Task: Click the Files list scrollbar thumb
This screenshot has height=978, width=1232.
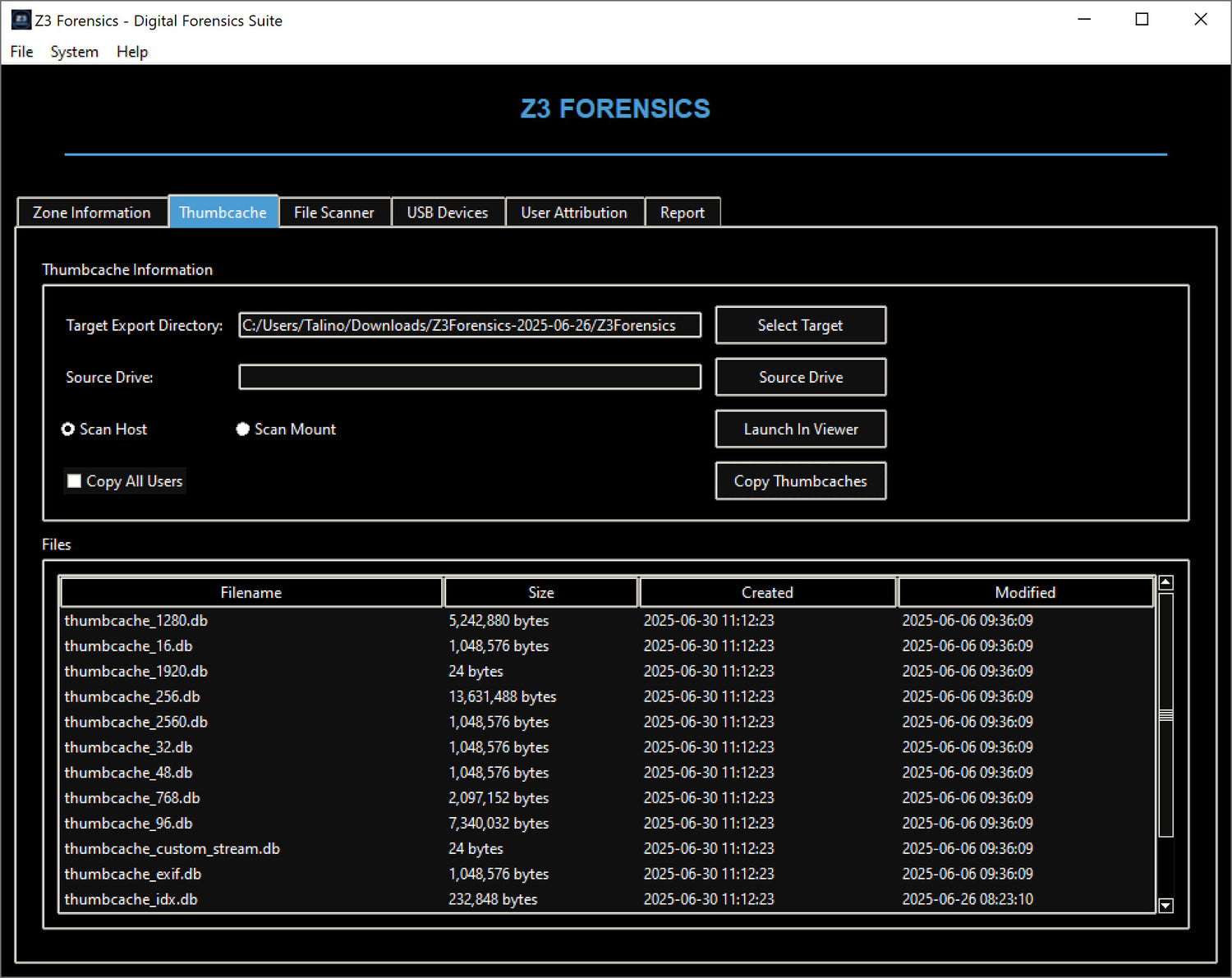Action: tap(1165, 715)
